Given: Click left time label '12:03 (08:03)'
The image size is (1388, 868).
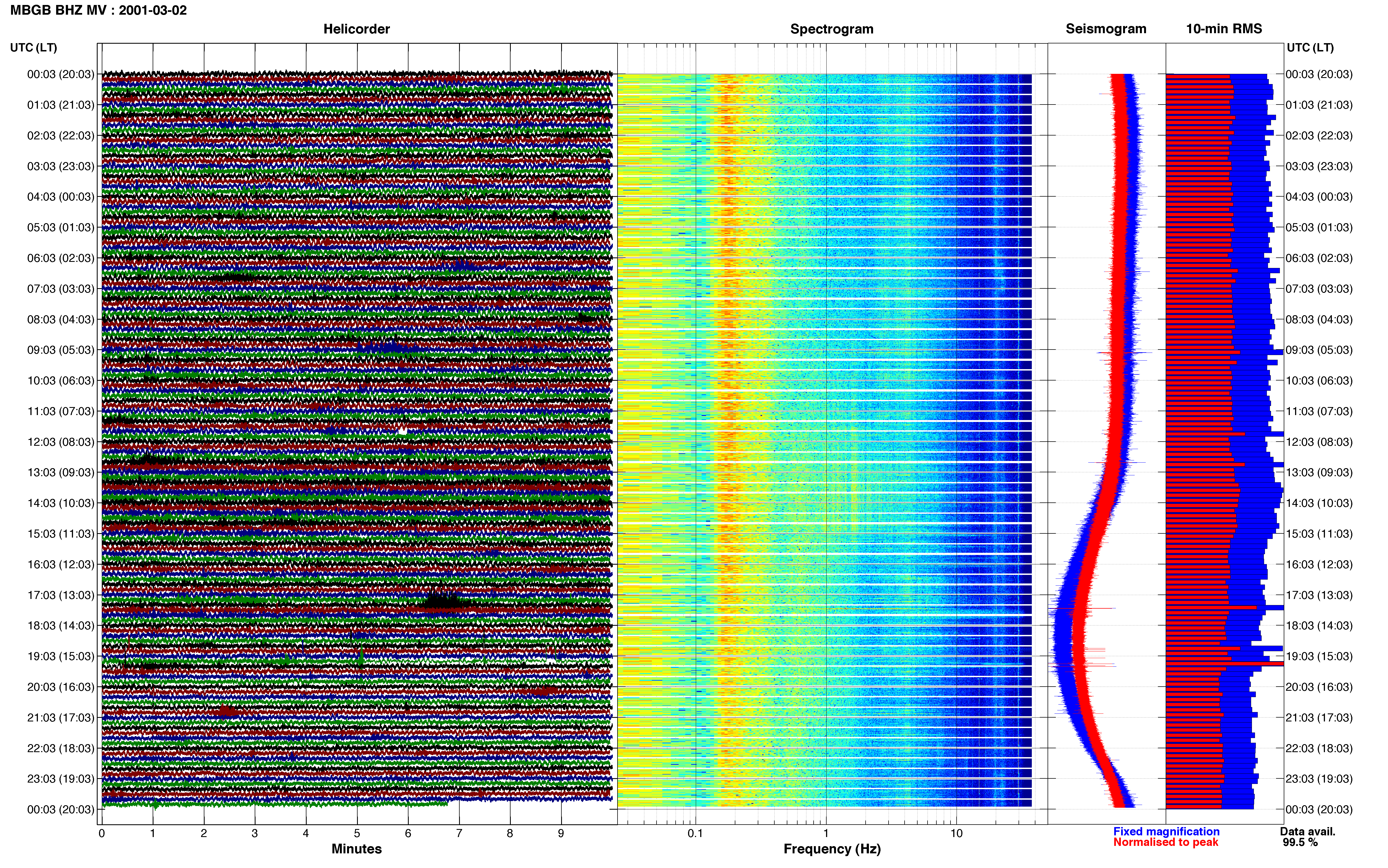Looking at the screenshot, I should pyautogui.click(x=60, y=442).
